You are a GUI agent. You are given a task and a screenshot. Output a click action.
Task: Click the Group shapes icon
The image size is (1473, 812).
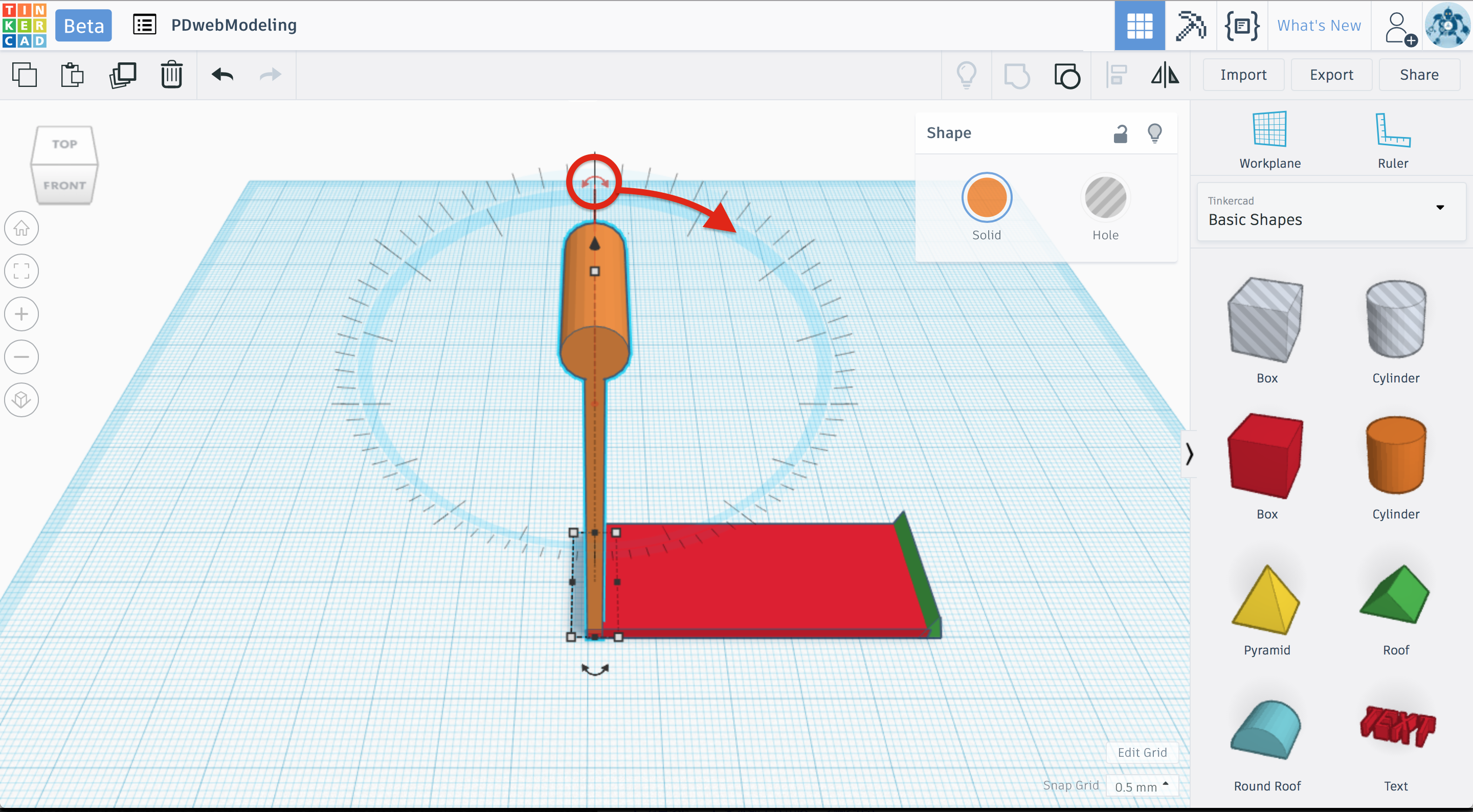point(1017,75)
